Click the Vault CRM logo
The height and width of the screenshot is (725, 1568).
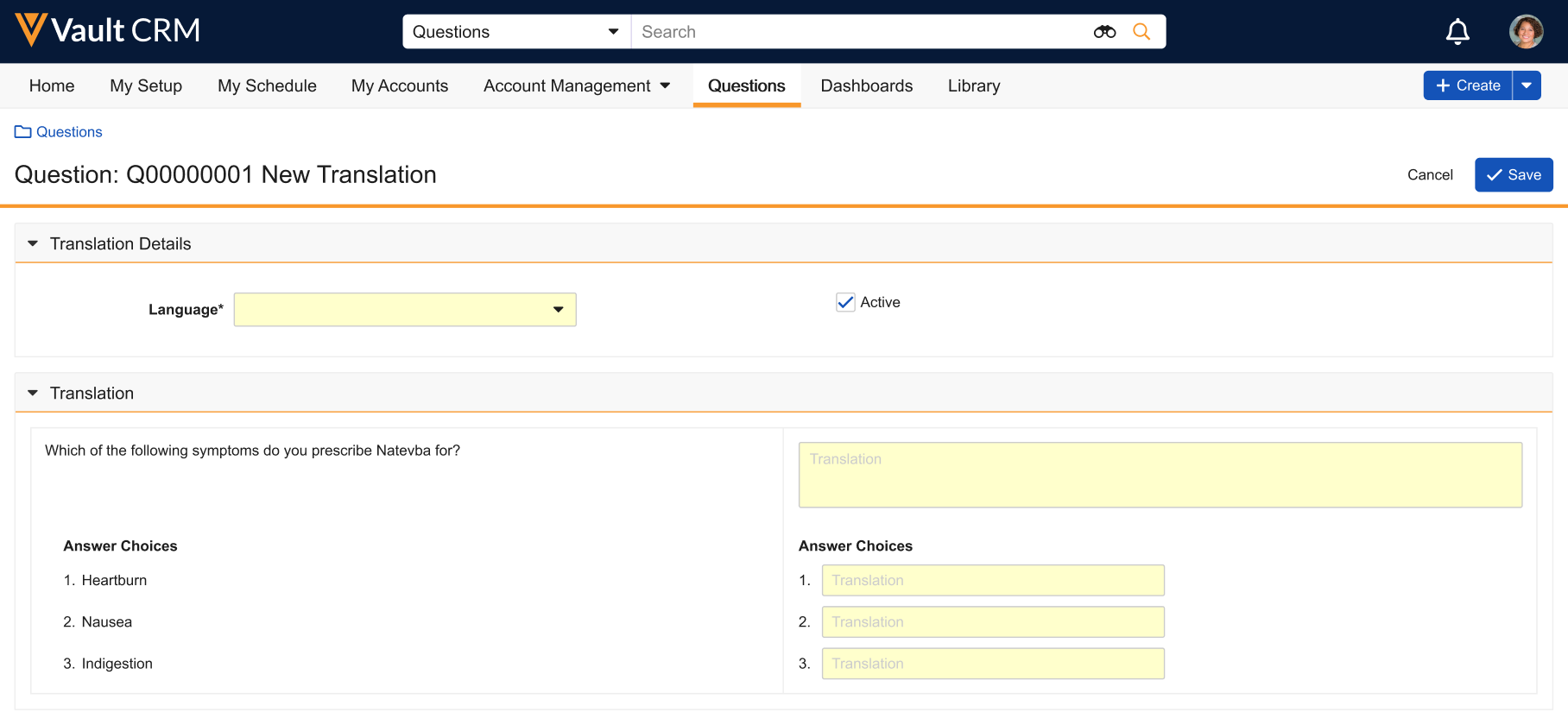[x=107, y=30]
